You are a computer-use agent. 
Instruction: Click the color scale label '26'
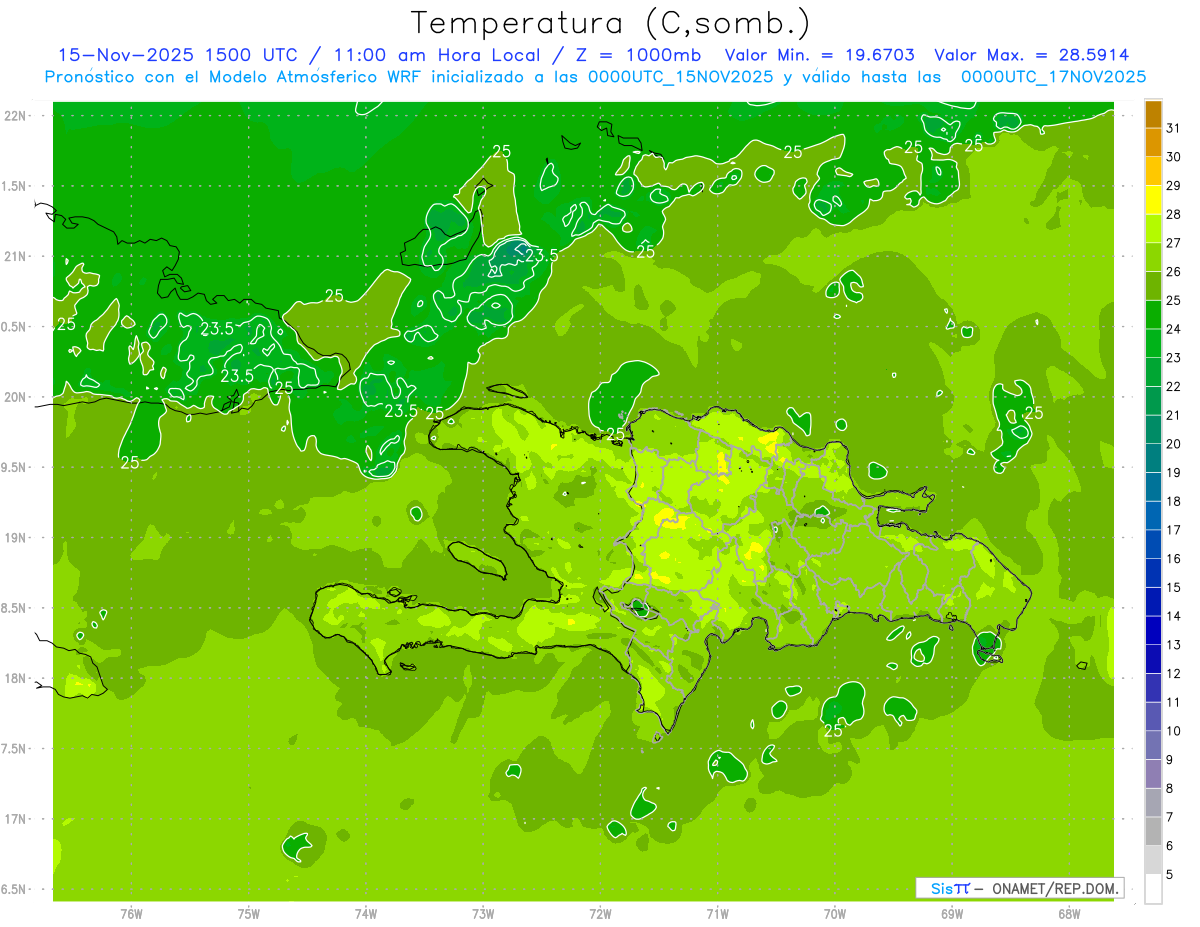[x=1174, y=271]
